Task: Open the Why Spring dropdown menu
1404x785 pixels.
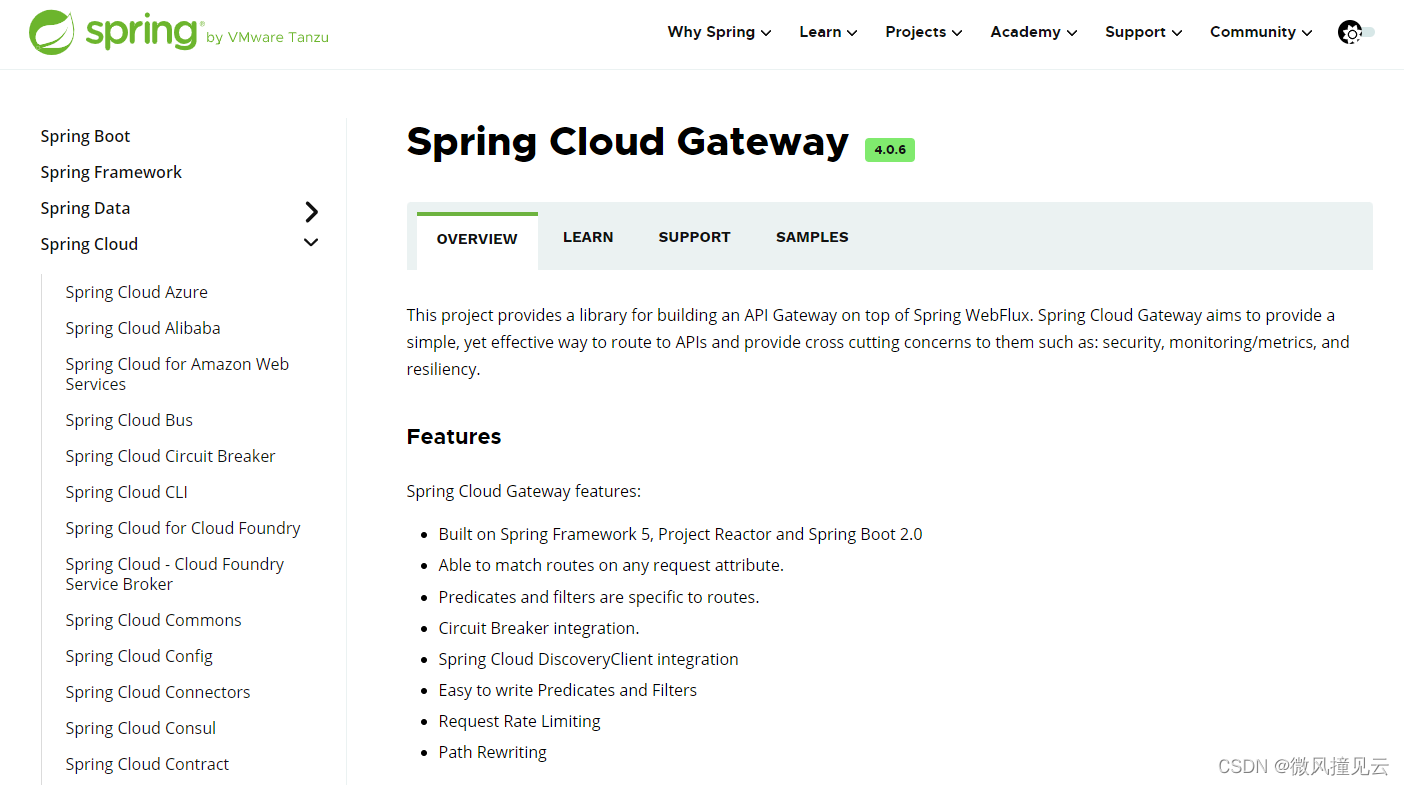Action: point(719,32)
